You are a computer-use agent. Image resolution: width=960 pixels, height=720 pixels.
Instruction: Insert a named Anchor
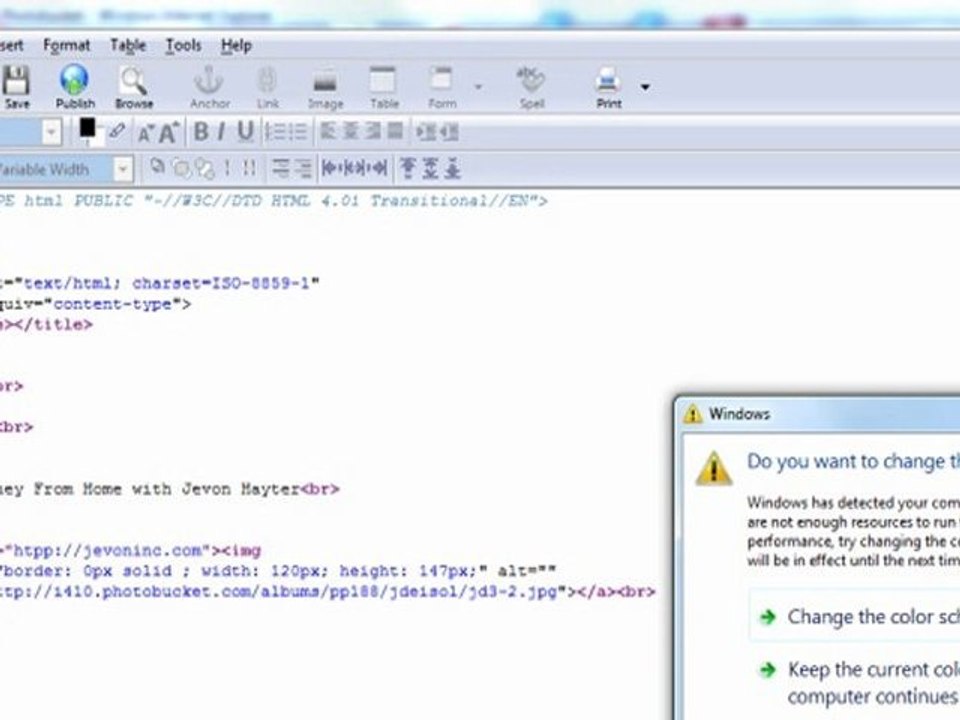(209, 80)
